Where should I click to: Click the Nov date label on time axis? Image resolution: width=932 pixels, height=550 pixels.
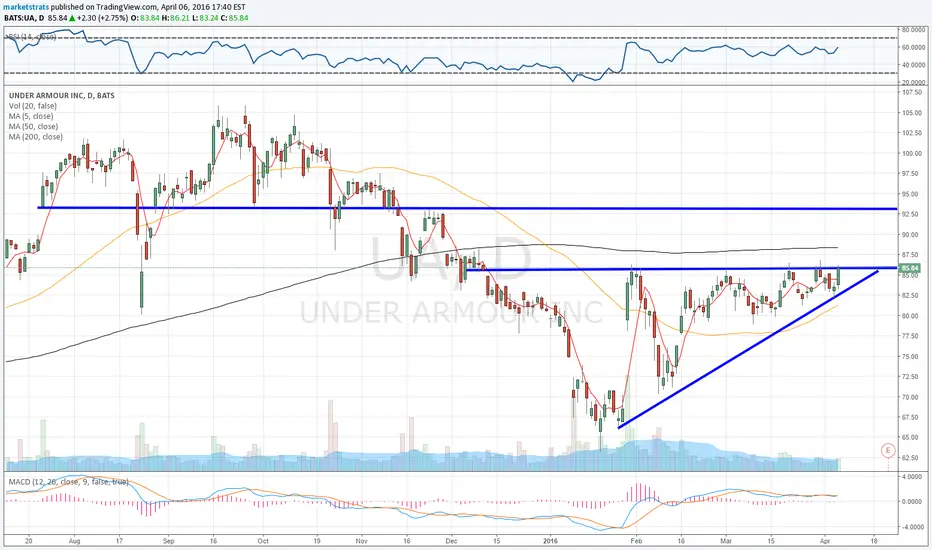coord(361,541)
